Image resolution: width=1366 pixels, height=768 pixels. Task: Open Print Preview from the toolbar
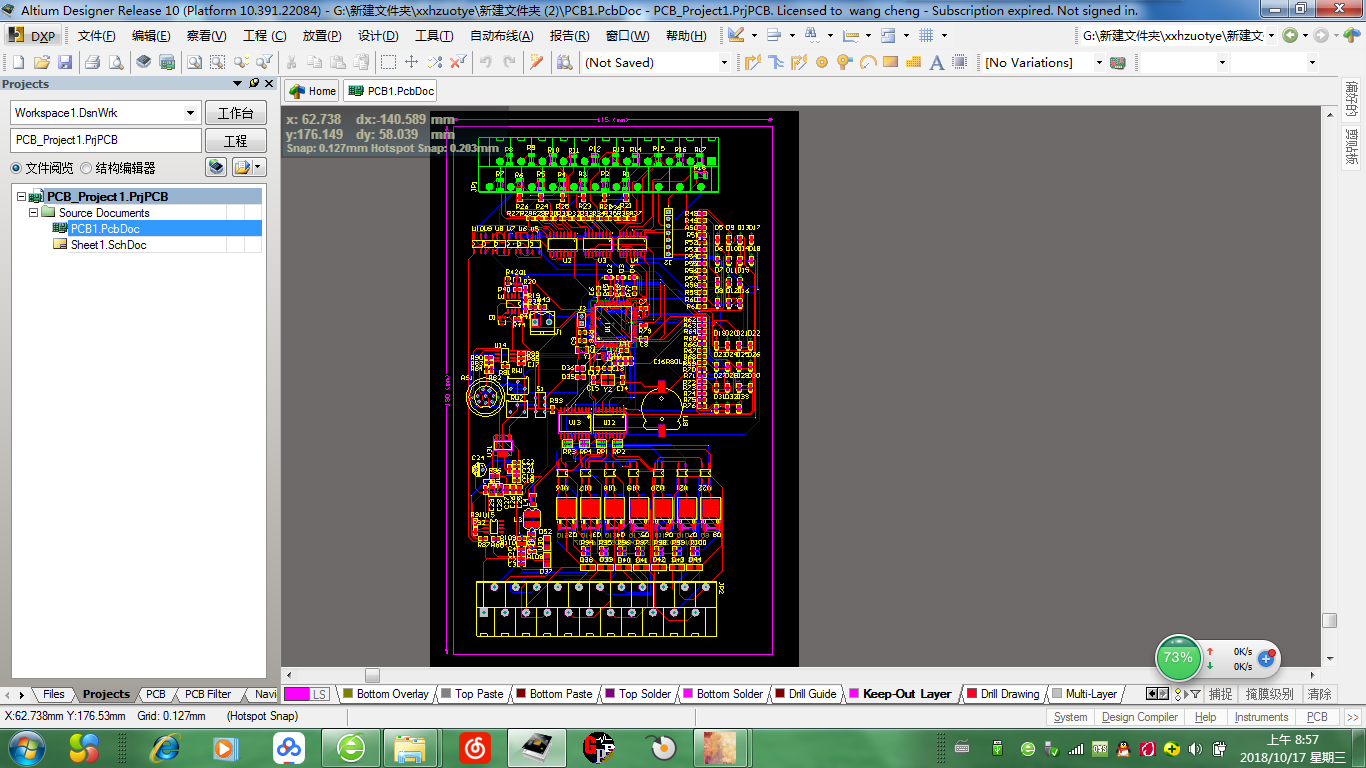[x=116, y=62]
